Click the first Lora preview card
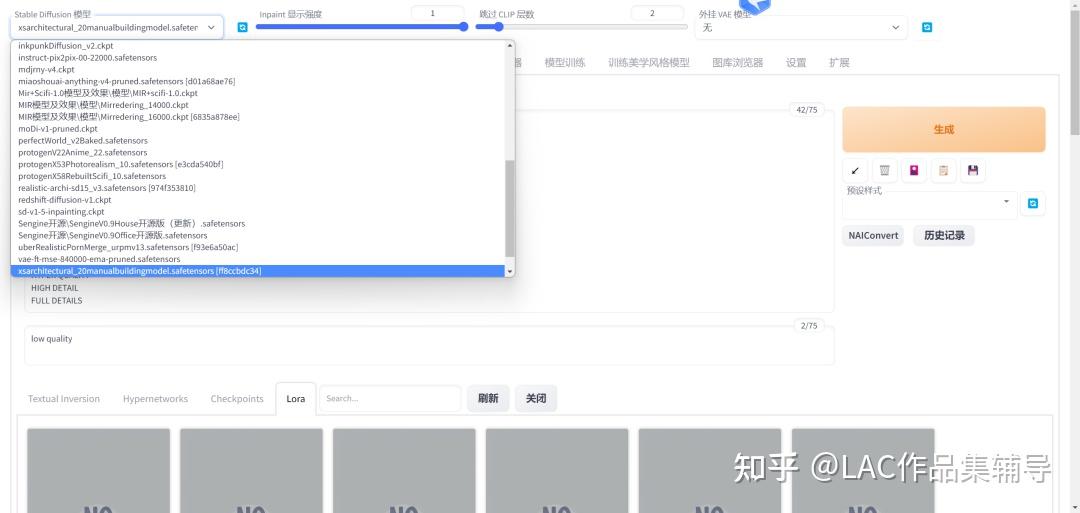The height and width of the screenshot is (513, 1080). (x=98, y=471)
